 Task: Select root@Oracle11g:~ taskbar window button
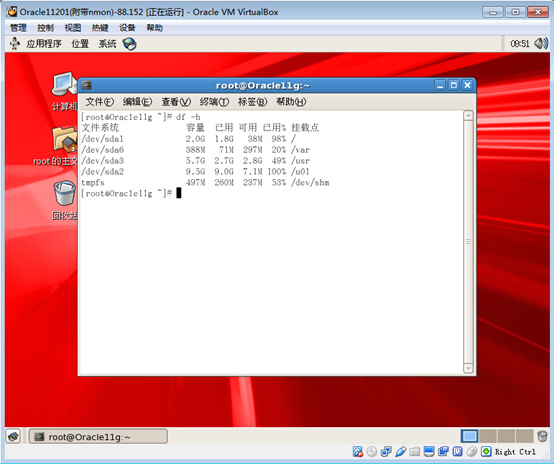98,437
